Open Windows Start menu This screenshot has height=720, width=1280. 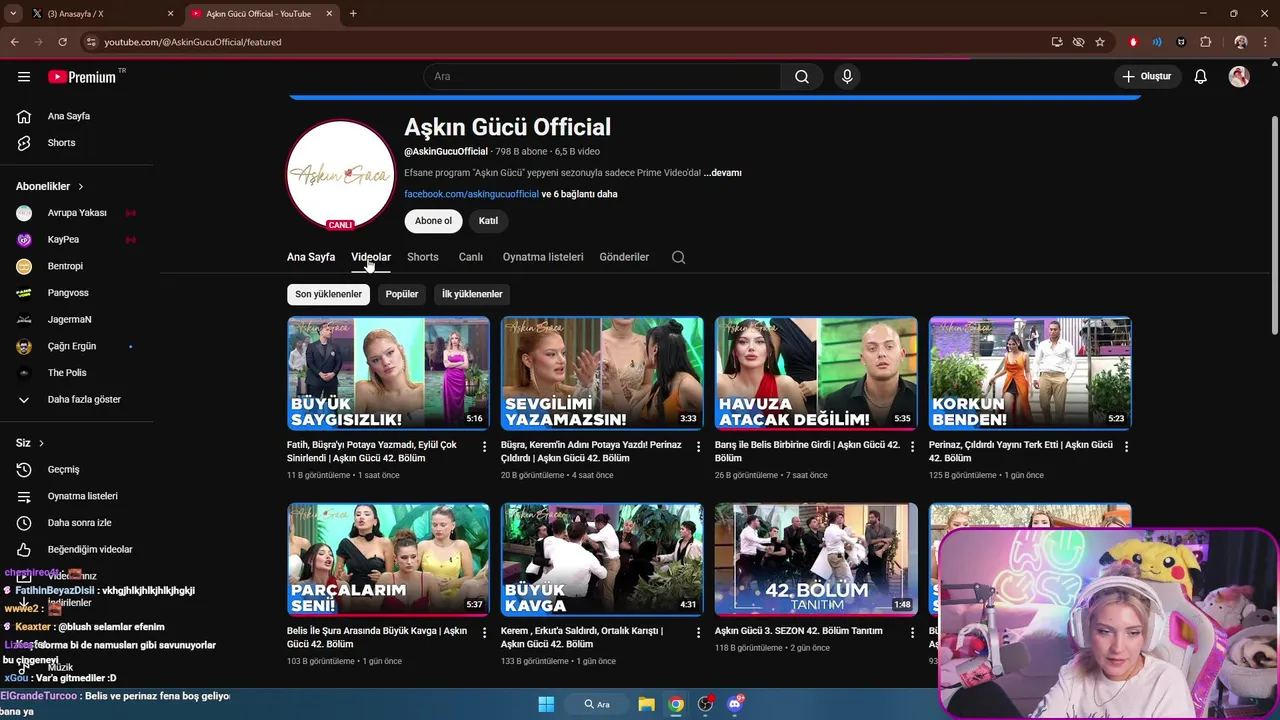click(546, 704)
